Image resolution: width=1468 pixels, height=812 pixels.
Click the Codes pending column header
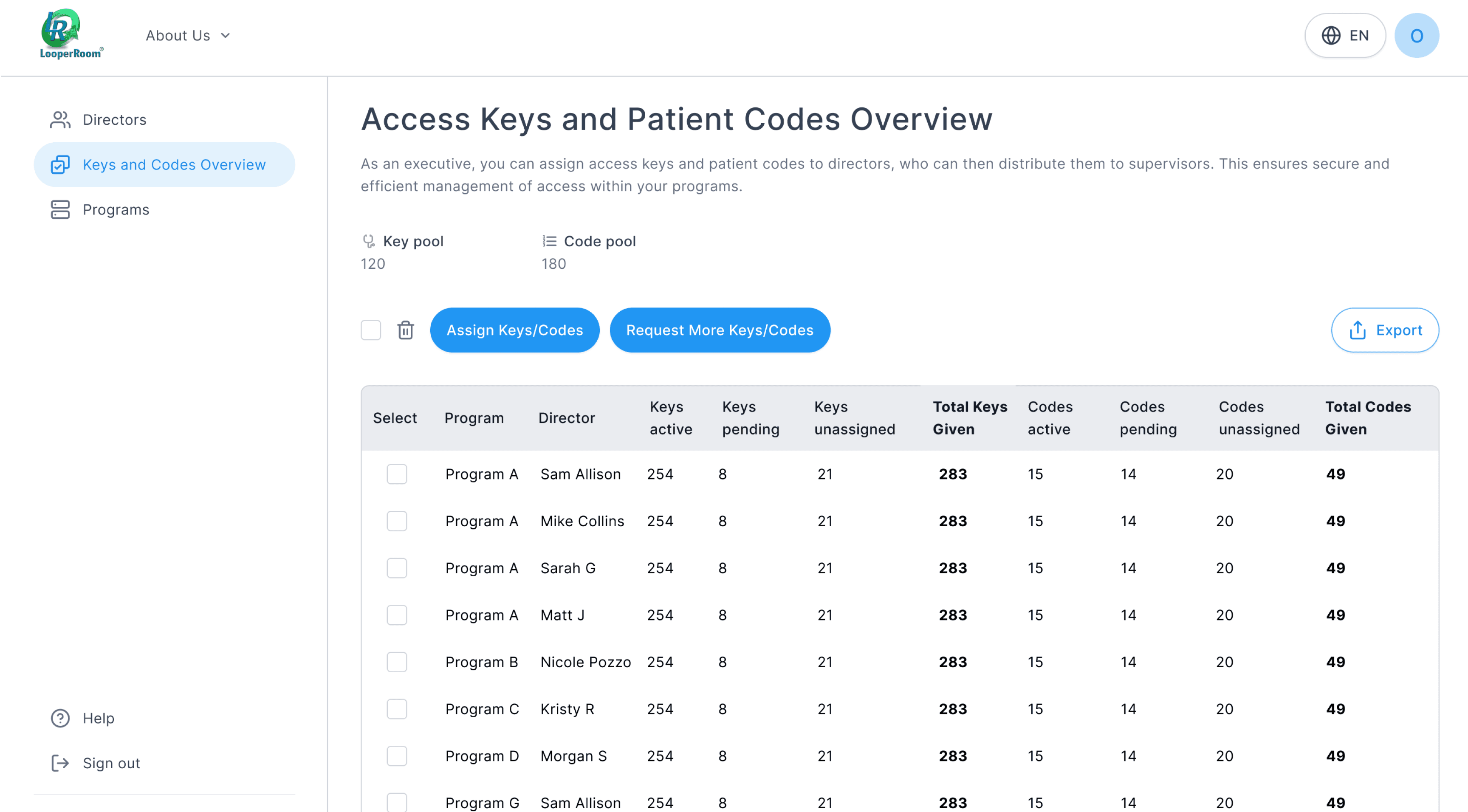tap(1148, 418)
